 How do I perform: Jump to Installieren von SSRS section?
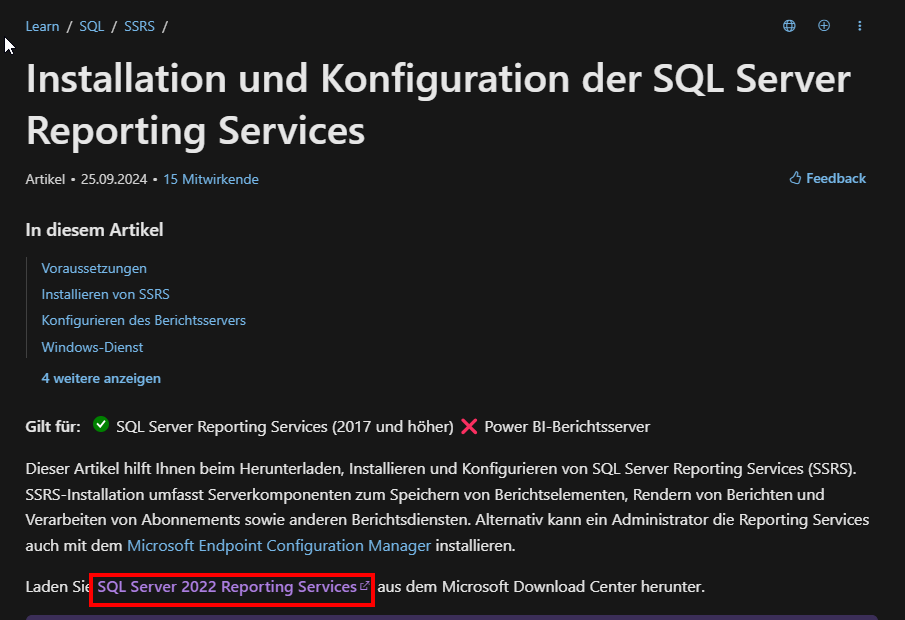tap(106, 294)
